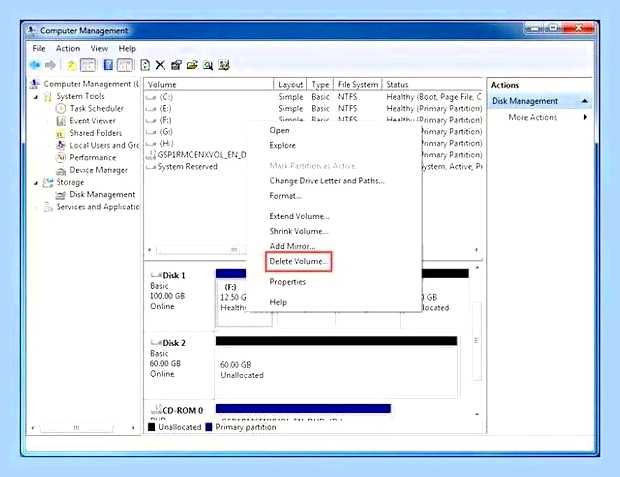Click the Services and Applications icon
Image resolution: width=620 pixels, height=477 pixels.
click(x=48, y=207)
